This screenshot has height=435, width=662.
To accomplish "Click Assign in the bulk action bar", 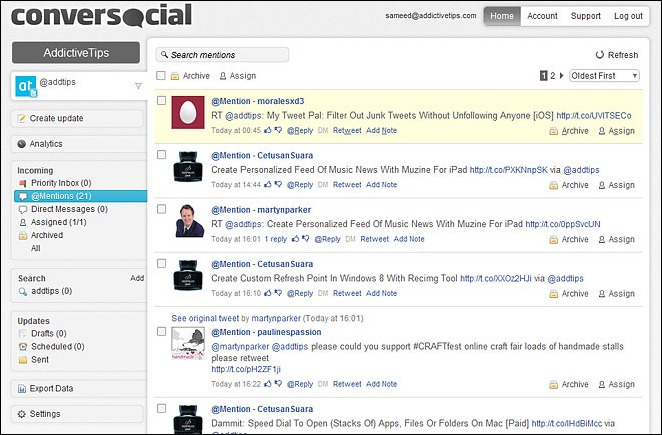I will [238, 76].
